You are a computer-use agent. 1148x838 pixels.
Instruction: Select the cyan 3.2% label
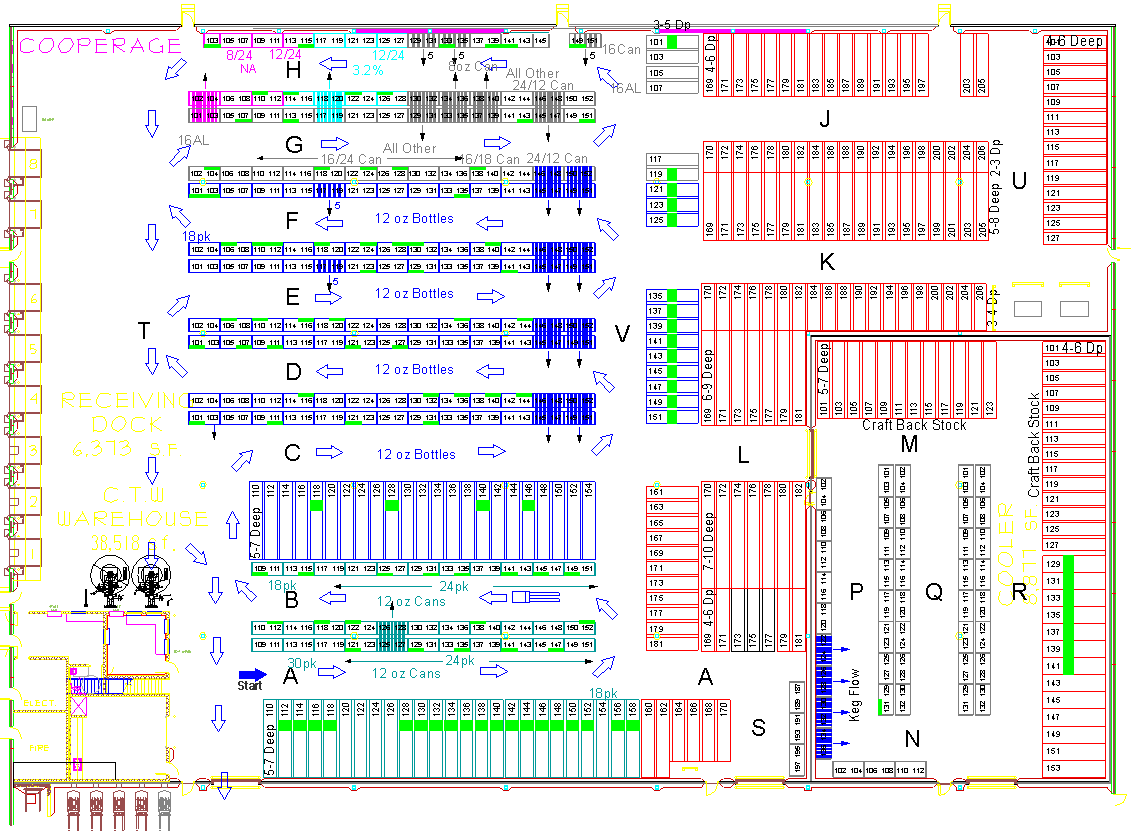368,70
